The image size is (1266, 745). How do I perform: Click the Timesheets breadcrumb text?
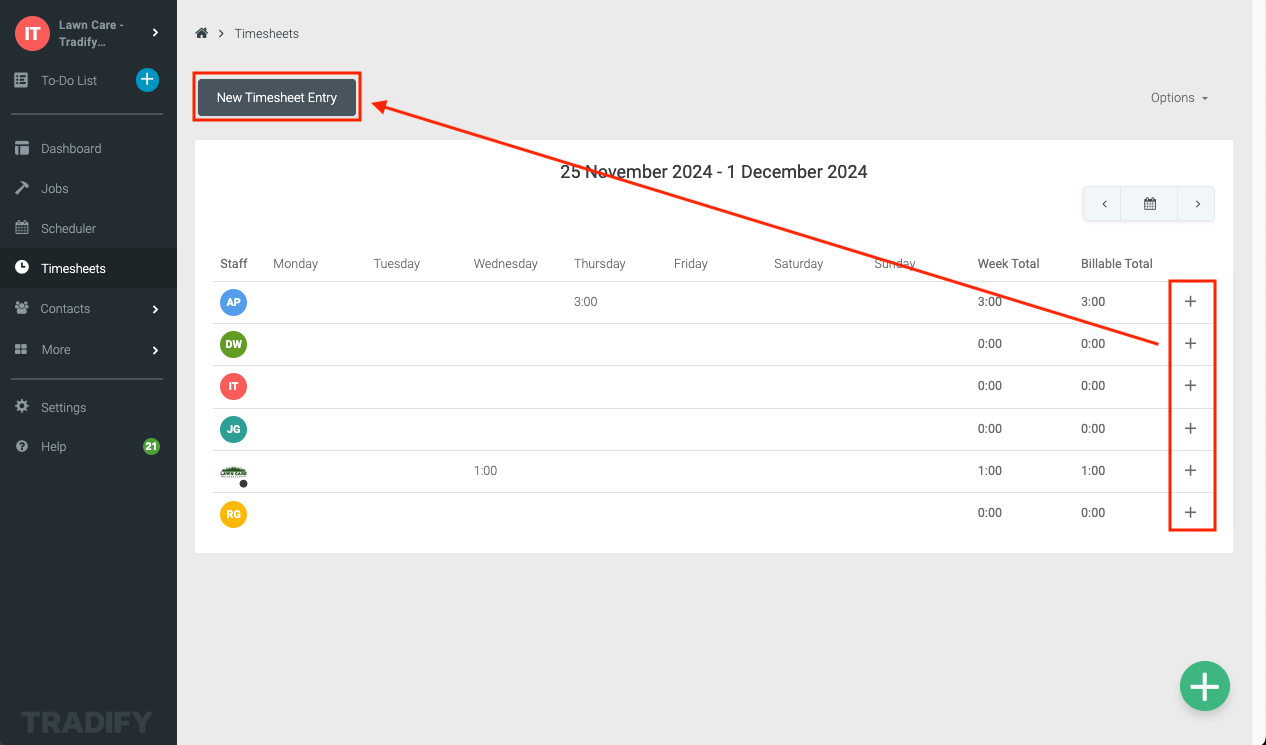coord(266,33)
